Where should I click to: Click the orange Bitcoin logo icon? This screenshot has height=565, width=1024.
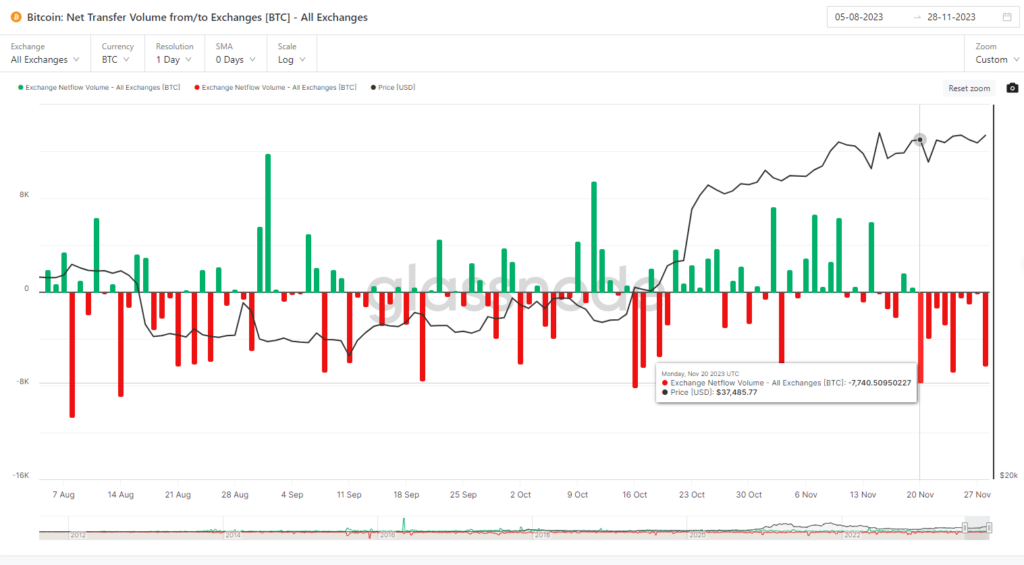click(x=16, y=17)
